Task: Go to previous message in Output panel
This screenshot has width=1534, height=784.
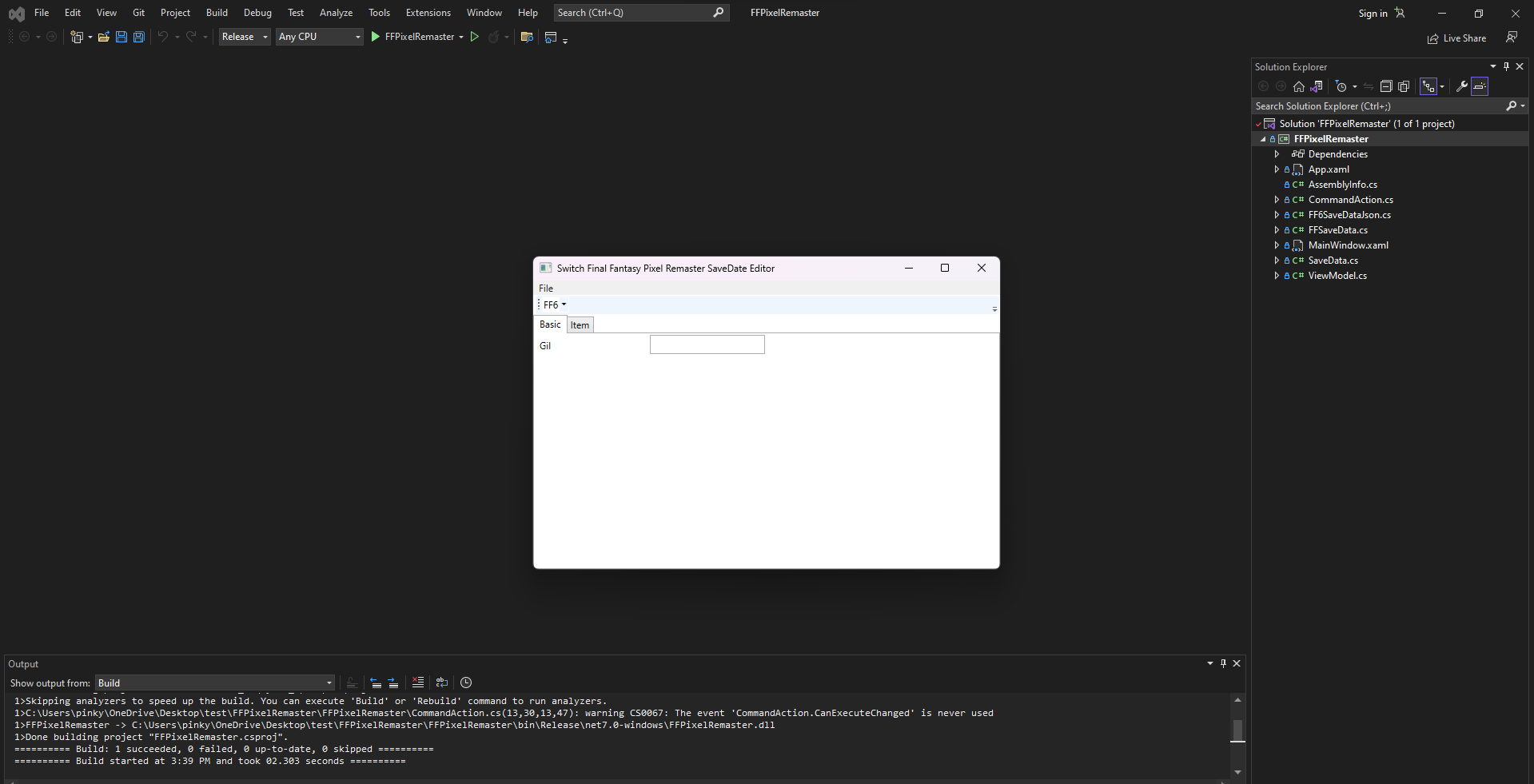Action: tap(375, 683)
